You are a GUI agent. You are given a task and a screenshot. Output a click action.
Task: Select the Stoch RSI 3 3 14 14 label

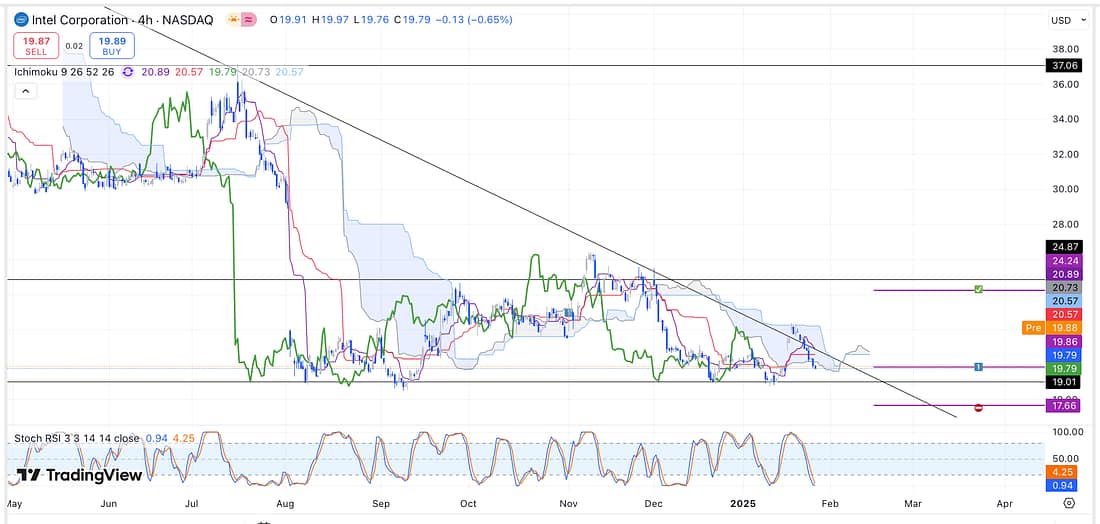(75, 438)
